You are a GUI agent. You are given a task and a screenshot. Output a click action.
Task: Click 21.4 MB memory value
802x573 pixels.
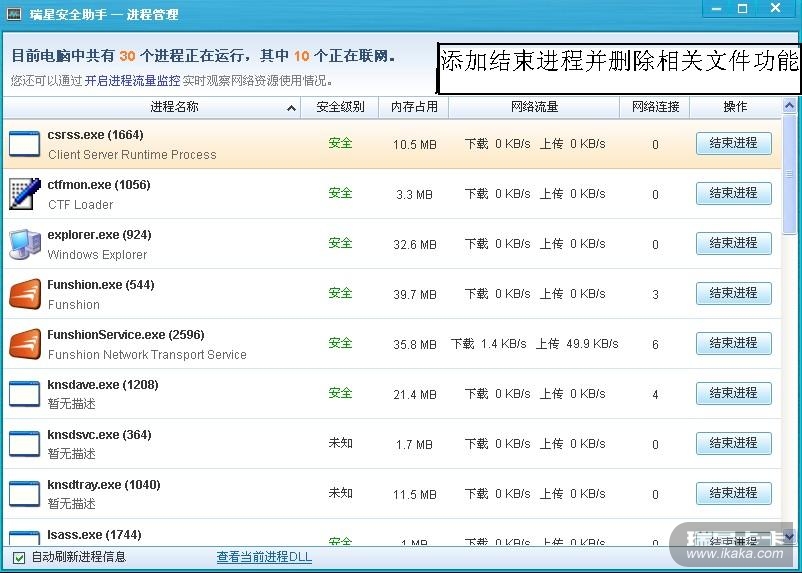(x=415, y=395)
